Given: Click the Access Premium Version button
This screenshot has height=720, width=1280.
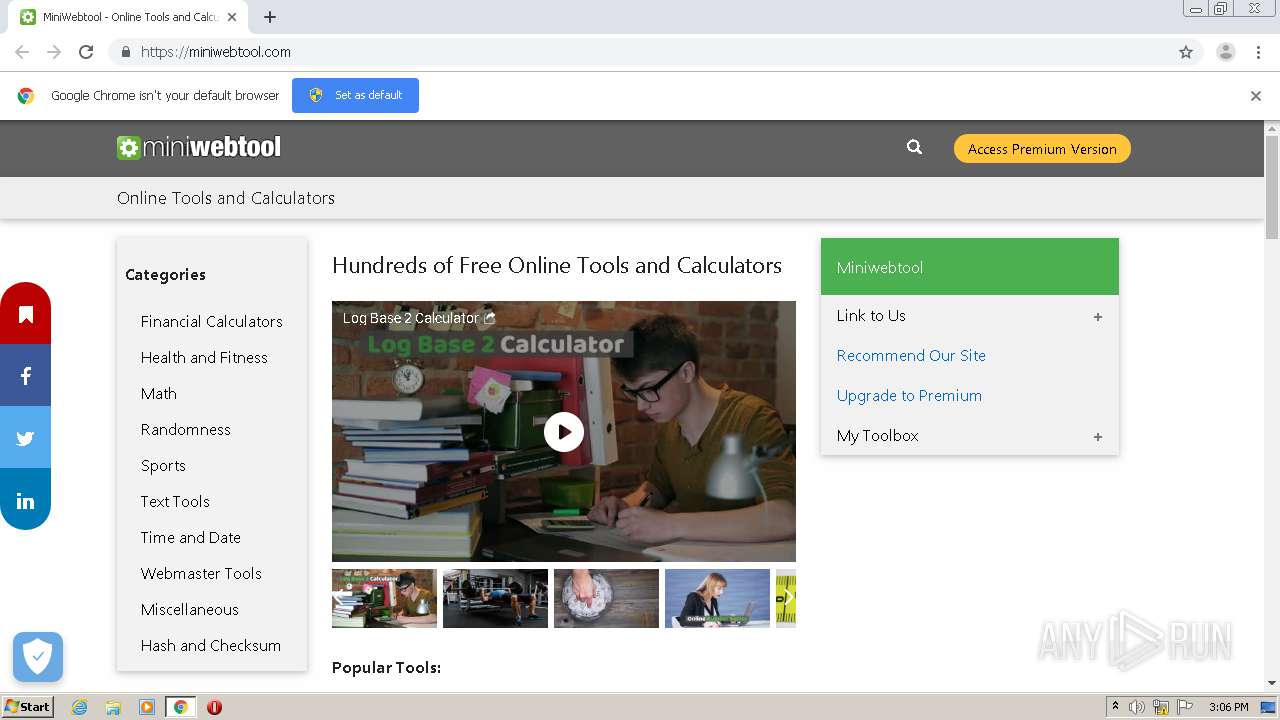Looking at the screenshot, I should coord(1042,148).
